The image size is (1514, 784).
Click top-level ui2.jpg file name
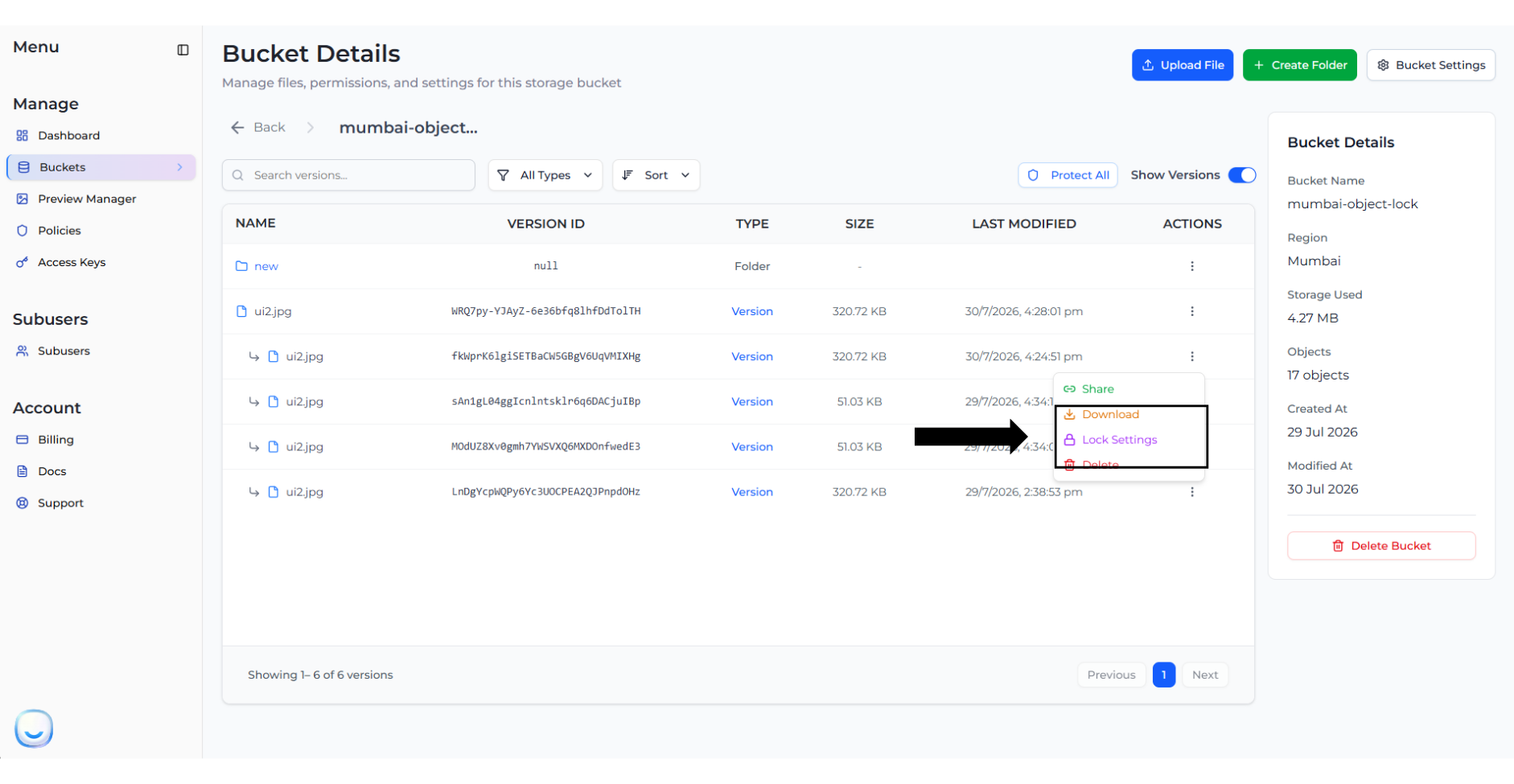(273, 311)
